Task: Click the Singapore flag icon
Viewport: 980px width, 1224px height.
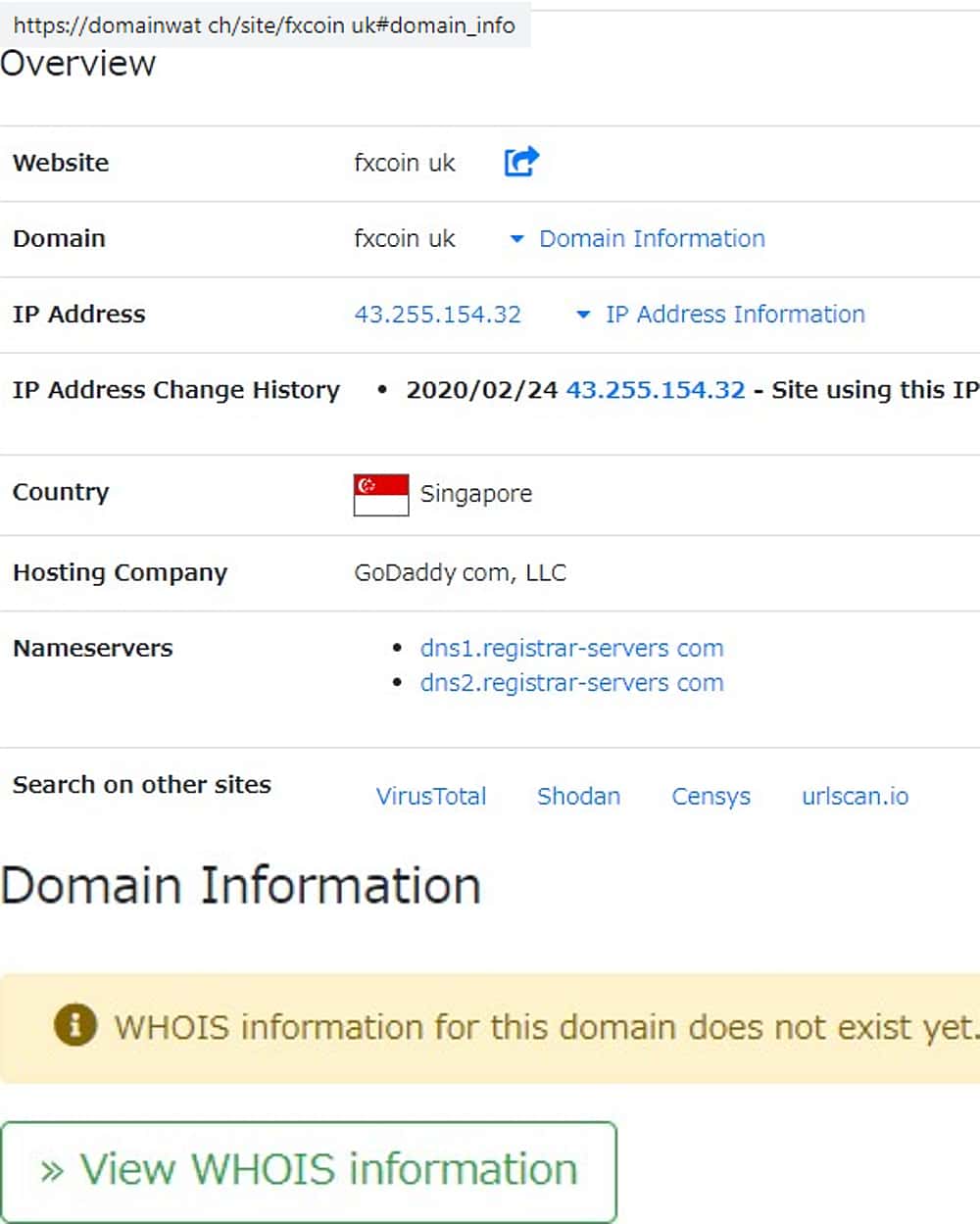Action: coord(381,494)
